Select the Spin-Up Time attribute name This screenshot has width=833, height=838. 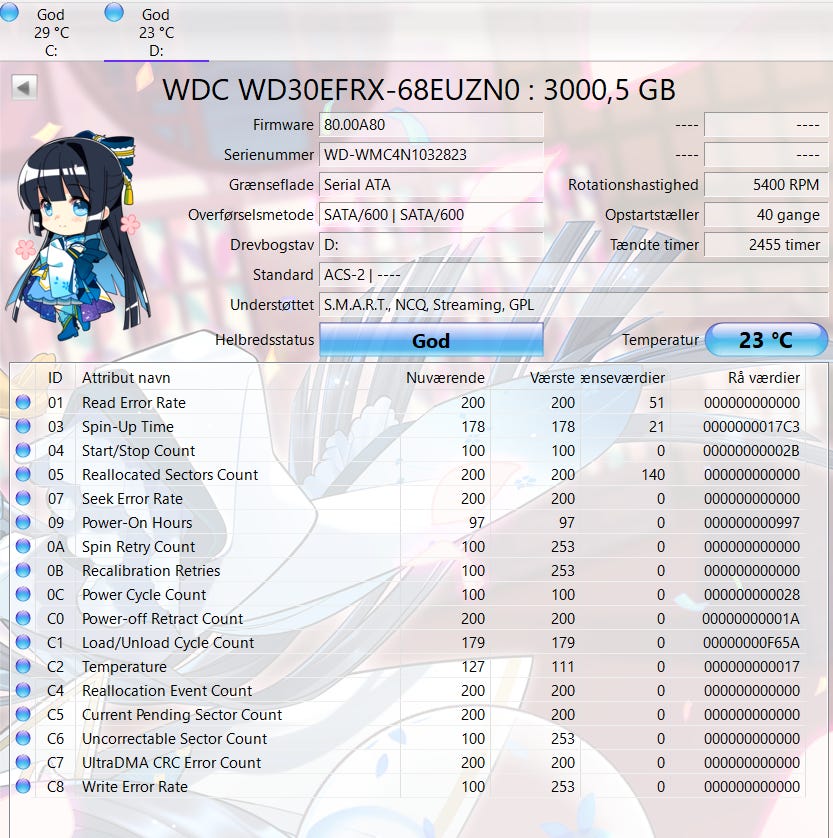pos(128,426)
